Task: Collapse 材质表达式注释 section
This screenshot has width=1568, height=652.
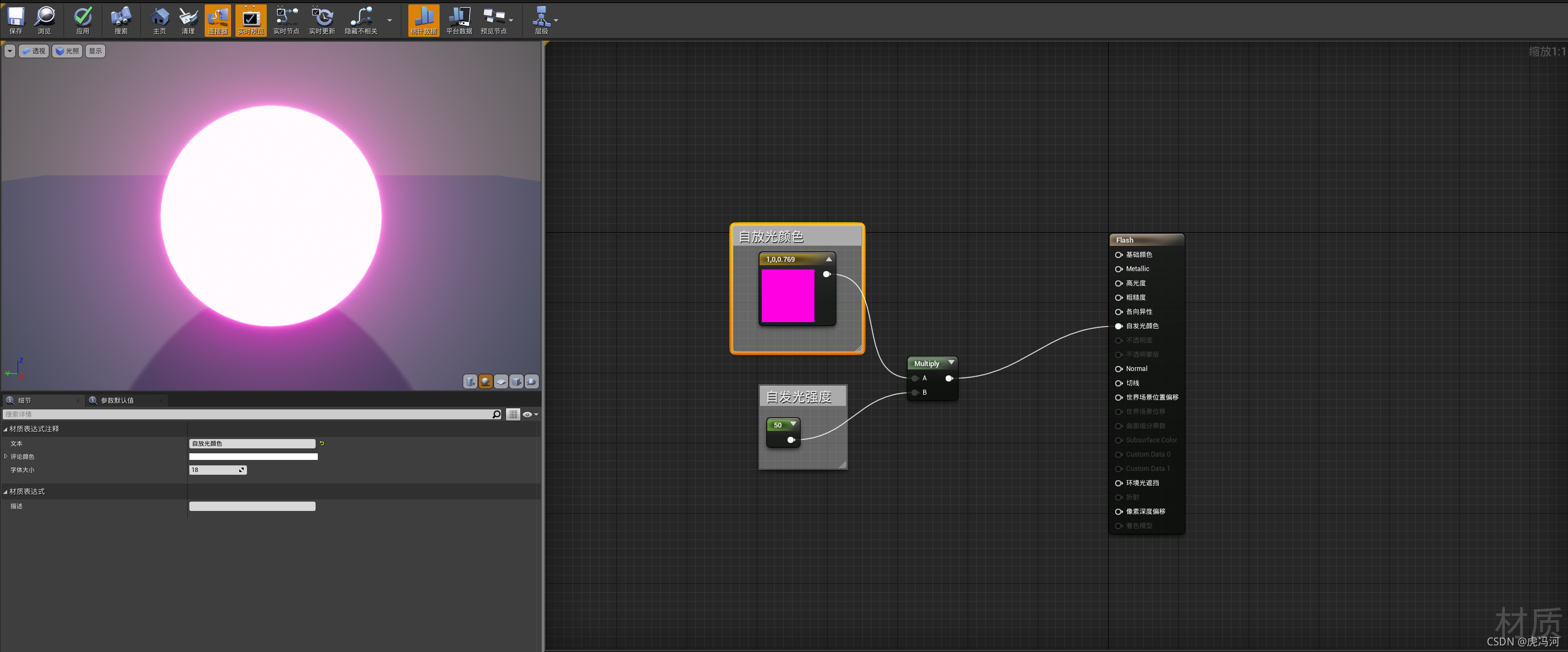Action: coord(5,429)
